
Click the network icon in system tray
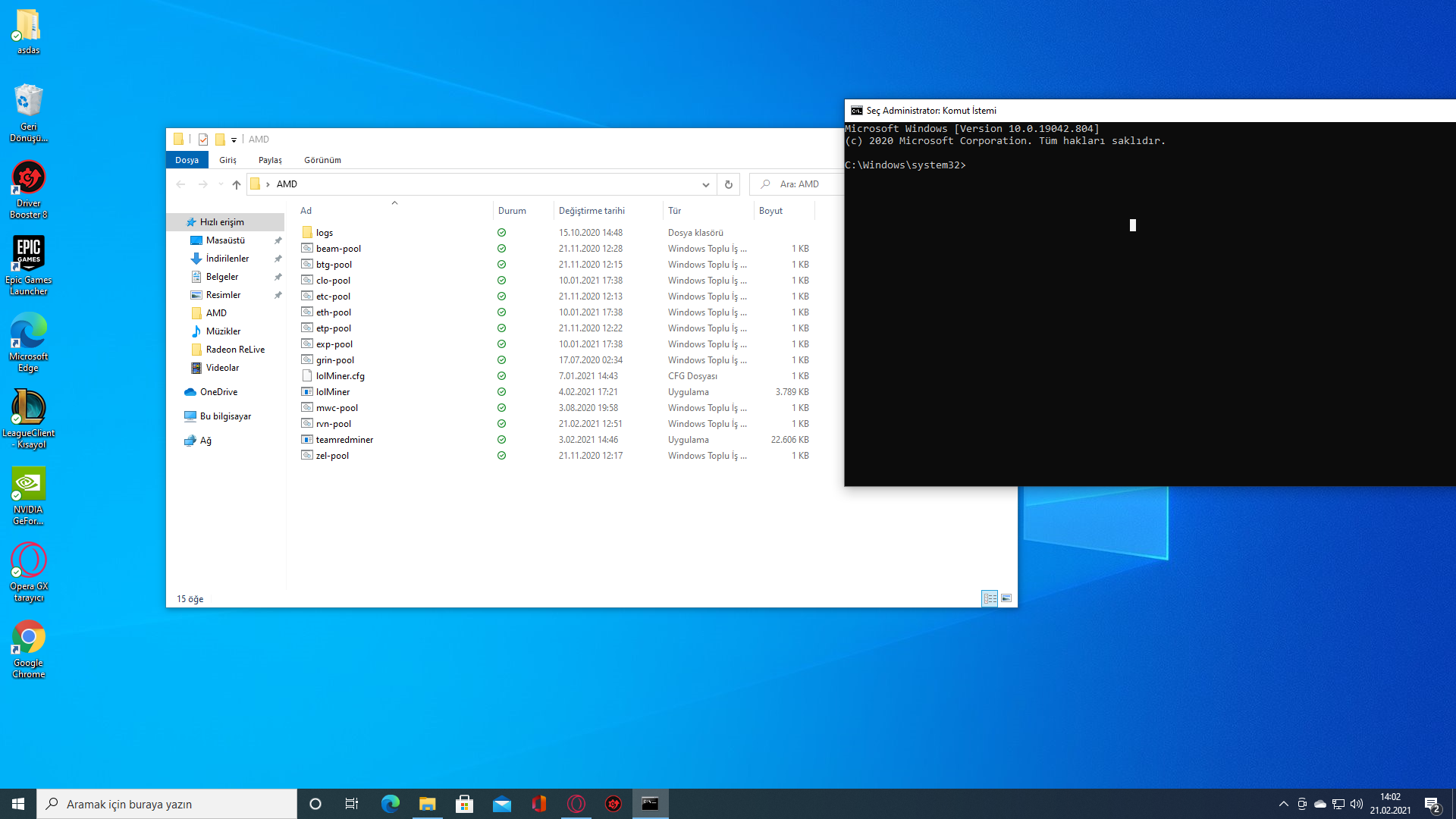click(1338, 804)
